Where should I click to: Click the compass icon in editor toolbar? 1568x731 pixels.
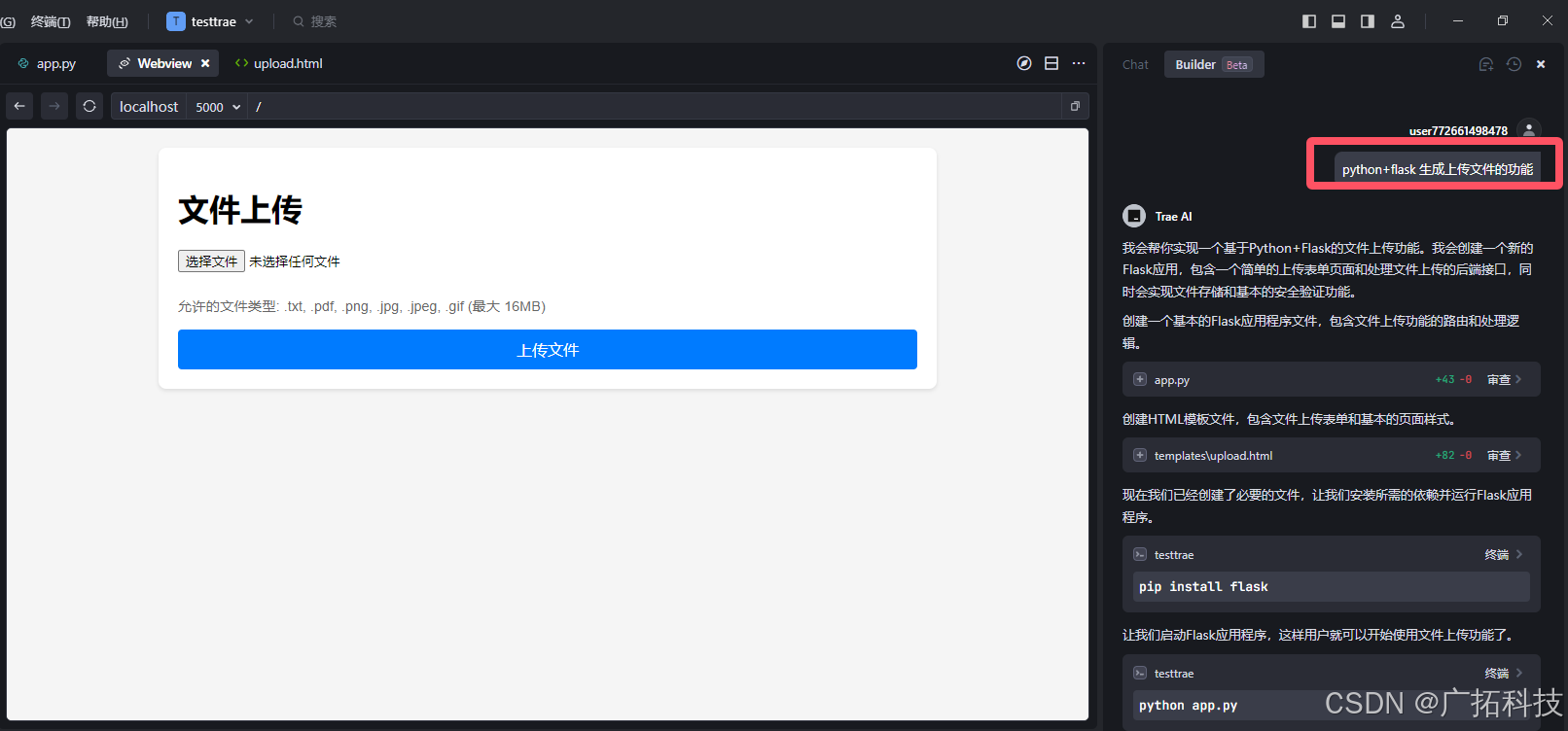click(1024, 63)
